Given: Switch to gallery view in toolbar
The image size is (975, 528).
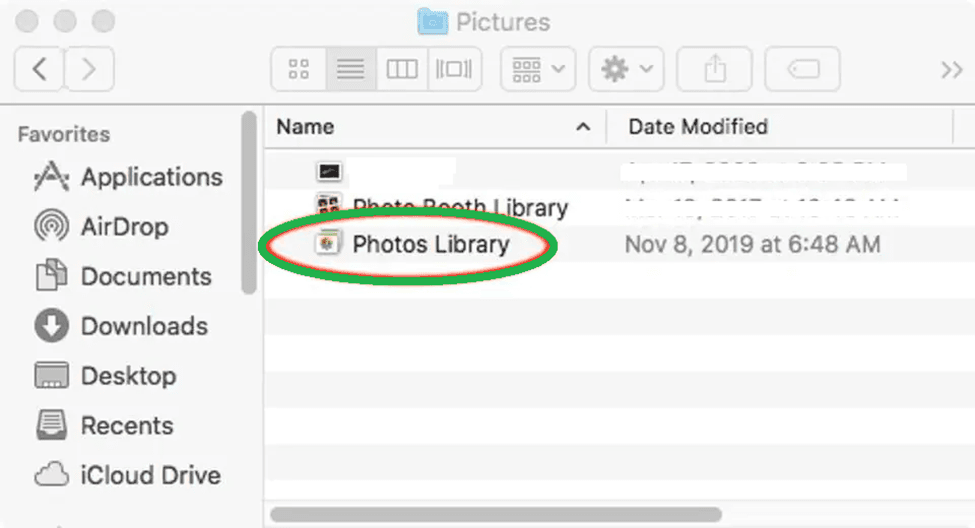Looking at the screenshot, I should tap(454, 69).
